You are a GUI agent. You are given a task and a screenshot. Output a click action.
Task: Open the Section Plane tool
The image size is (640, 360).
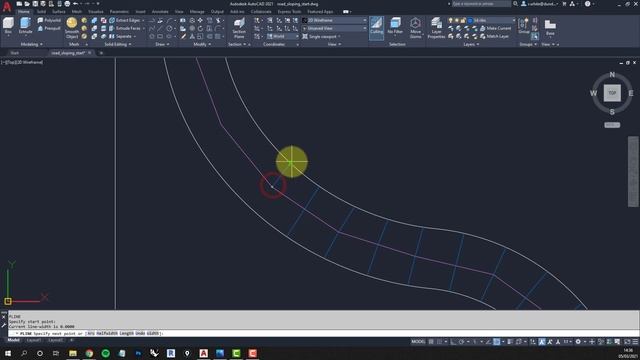click(x=239, y=28)
